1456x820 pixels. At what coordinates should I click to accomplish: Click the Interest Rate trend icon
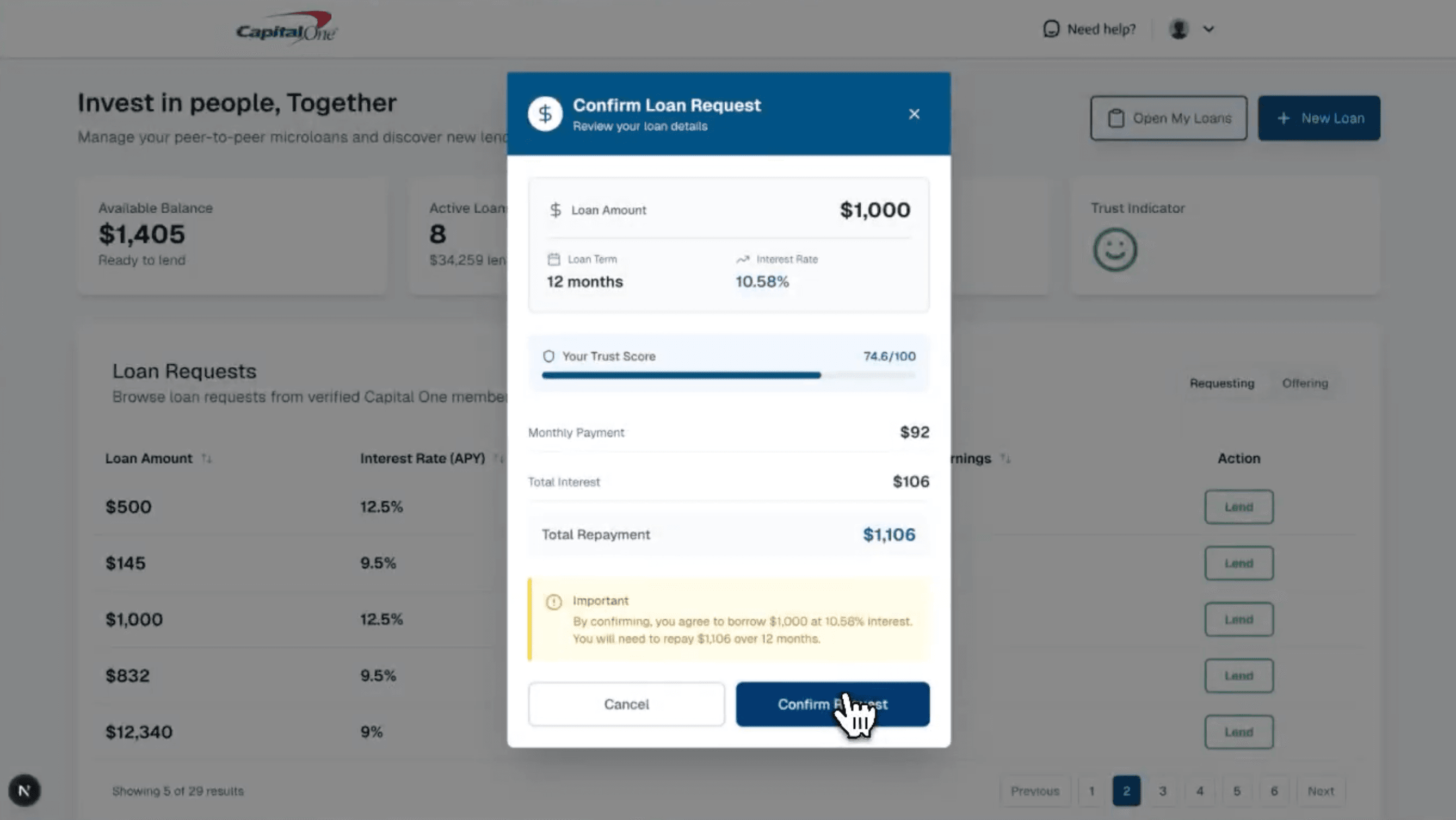coord(742,259)
